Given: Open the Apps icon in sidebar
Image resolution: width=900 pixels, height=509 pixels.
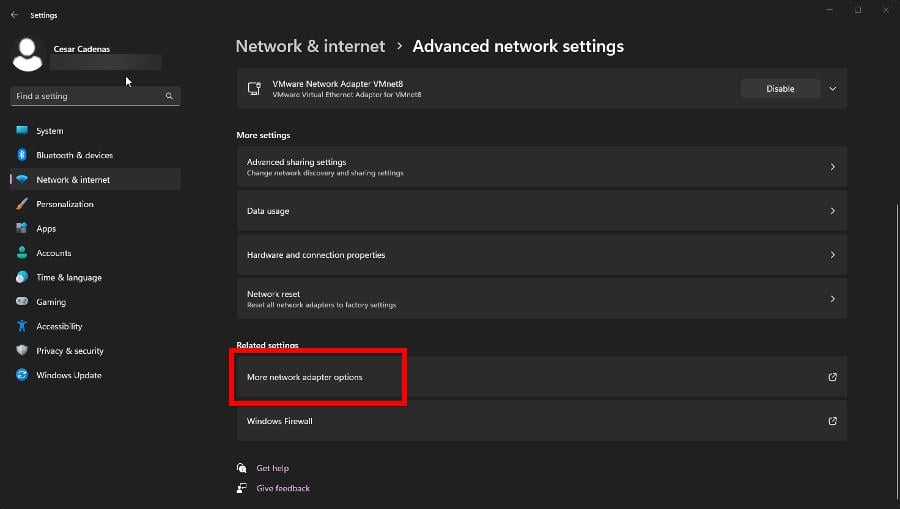Looking at the screenshot, I should coord(22,229).
